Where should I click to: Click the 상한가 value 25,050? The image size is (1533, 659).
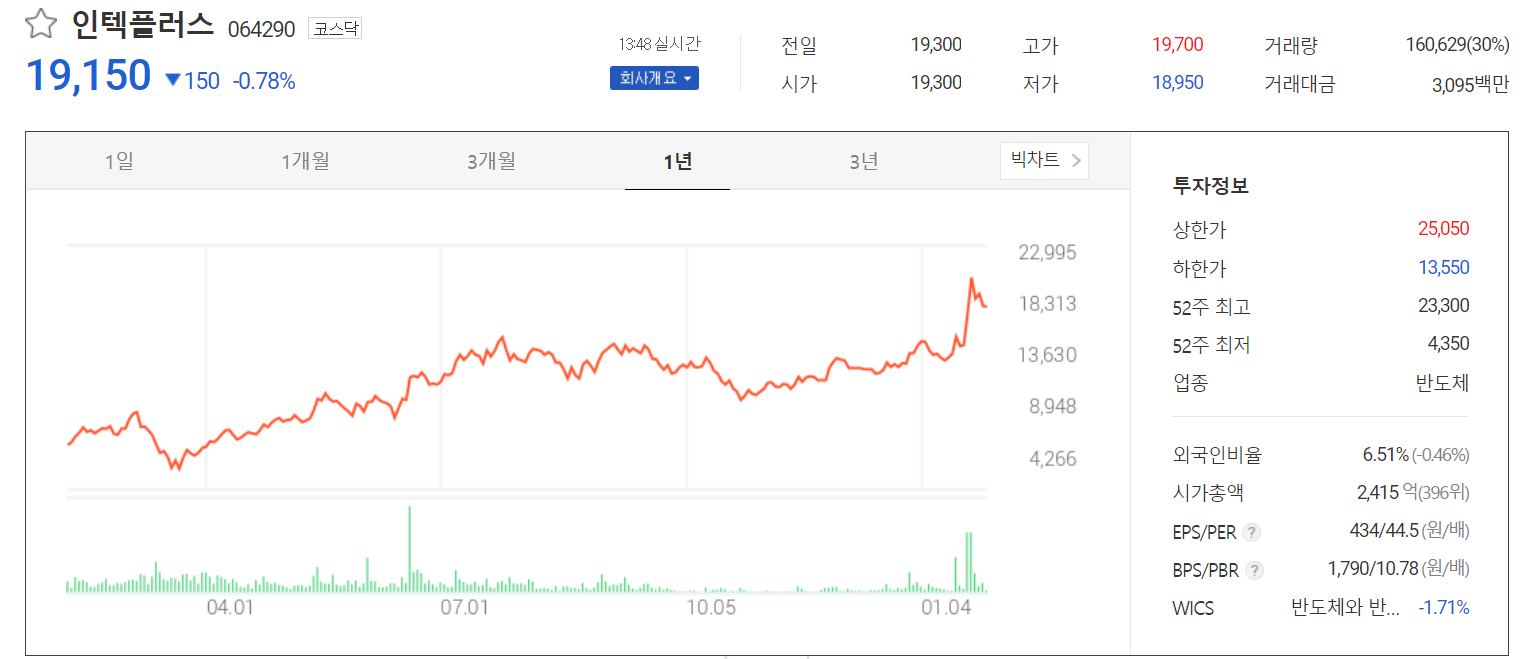tap(1443, 229)
